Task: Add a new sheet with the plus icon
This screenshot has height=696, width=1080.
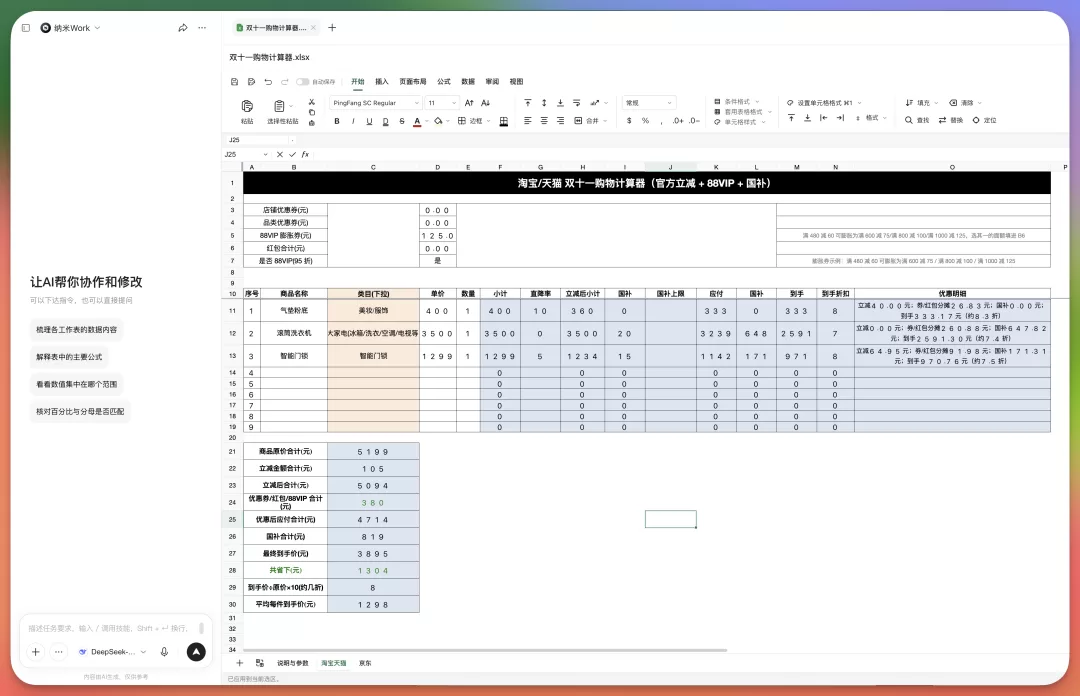Action: [240, 663]
